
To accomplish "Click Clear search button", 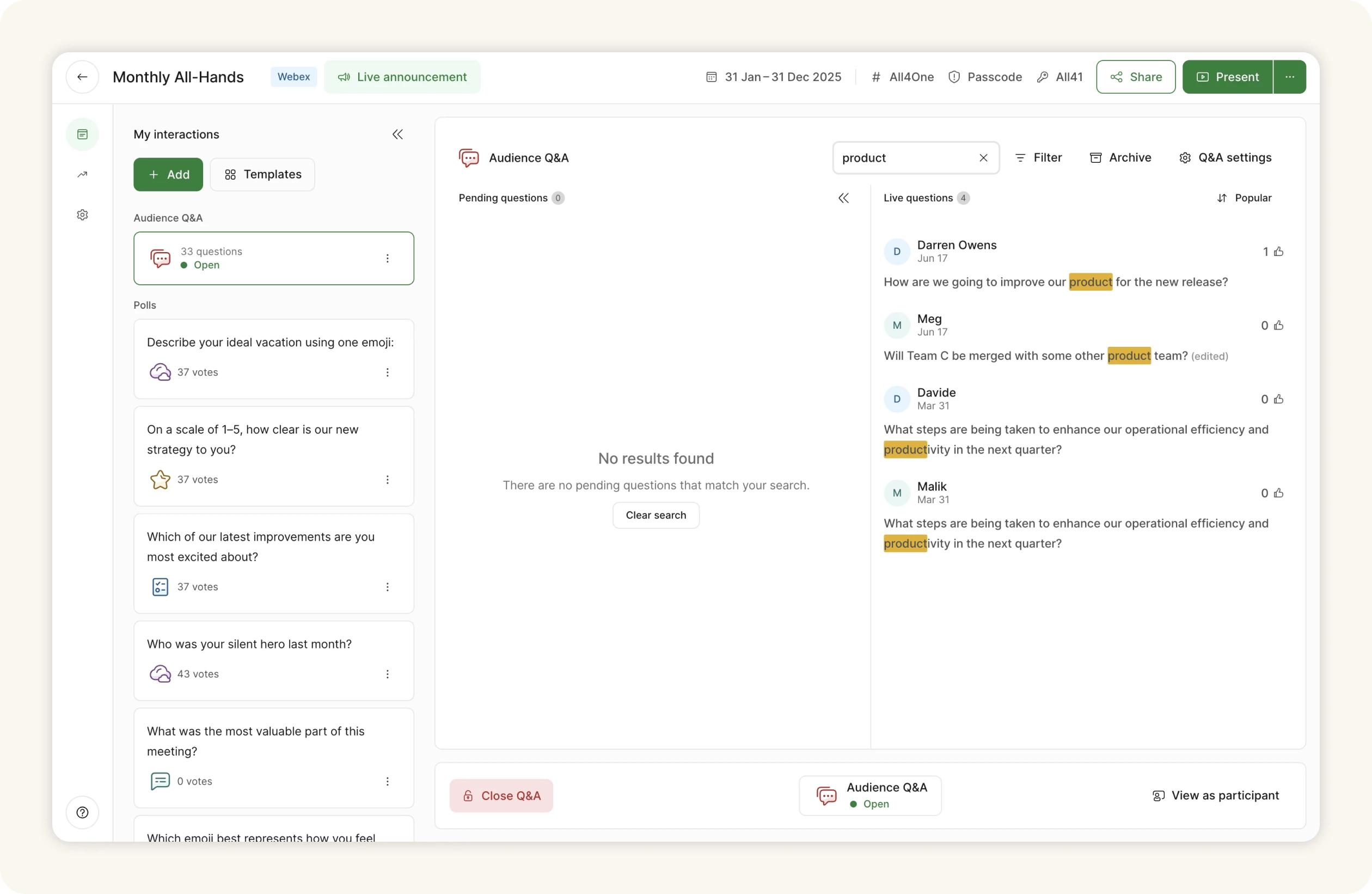I will [656, 515].
